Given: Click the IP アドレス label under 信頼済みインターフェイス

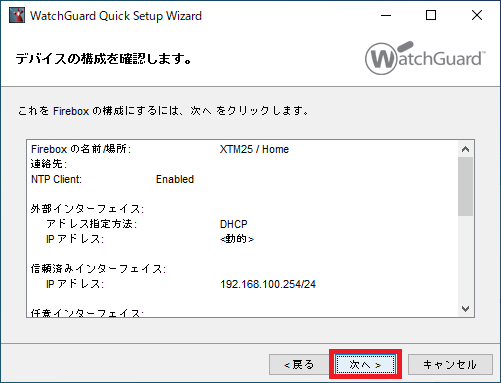Looking at the screenshot, I should [75, 284].
